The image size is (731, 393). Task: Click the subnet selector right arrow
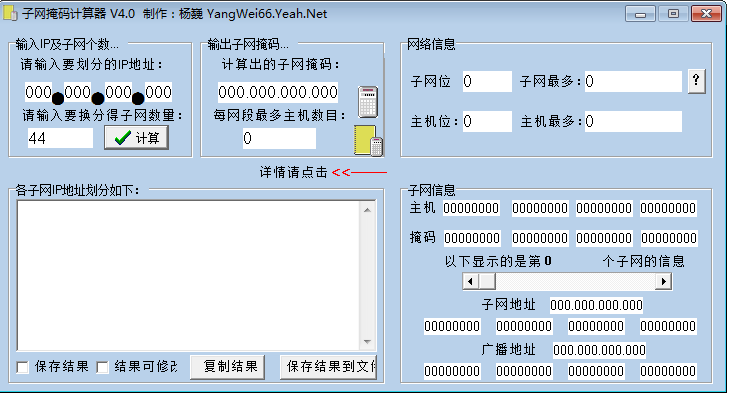pos(663,282)
